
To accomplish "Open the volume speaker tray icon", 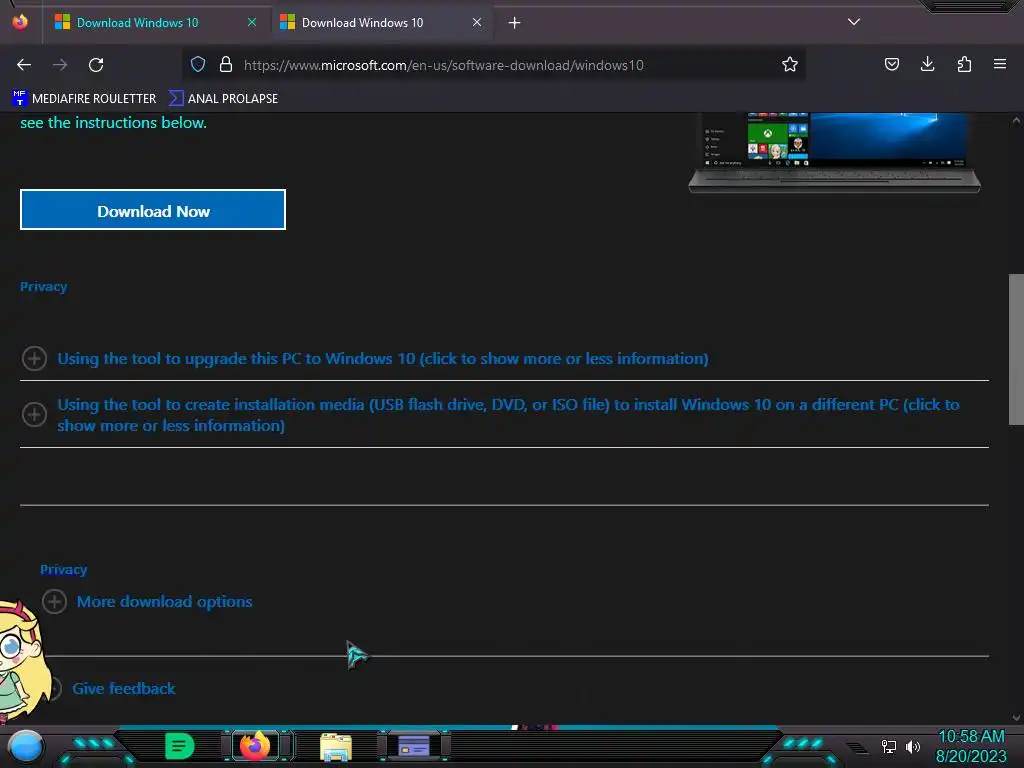I will point(913,746).
